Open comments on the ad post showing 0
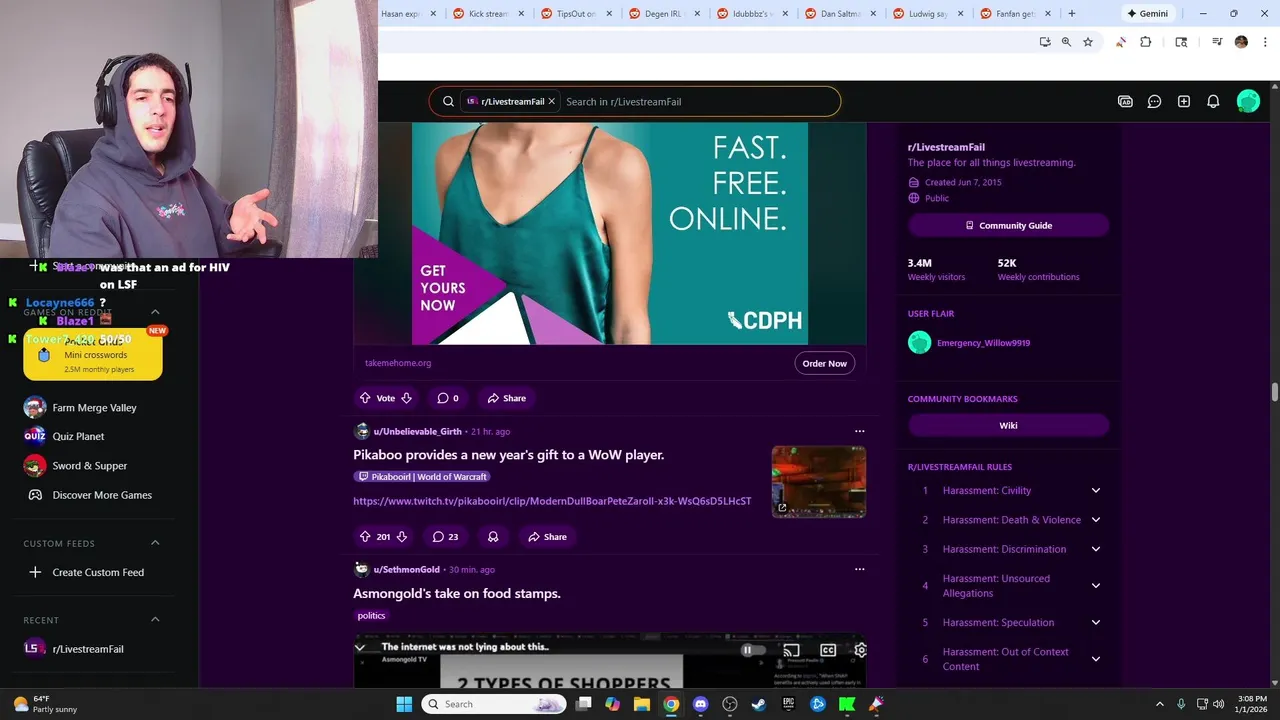Image resolution: width=1280 pixels, height=720 pixels. 447,398
